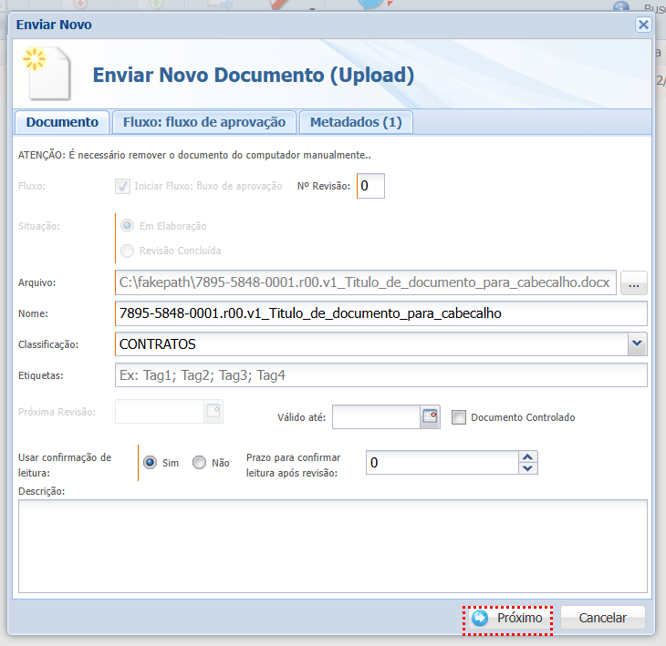Enable the Documento Controlado checkbox
The image size is (666, 646).
[459, 417]
